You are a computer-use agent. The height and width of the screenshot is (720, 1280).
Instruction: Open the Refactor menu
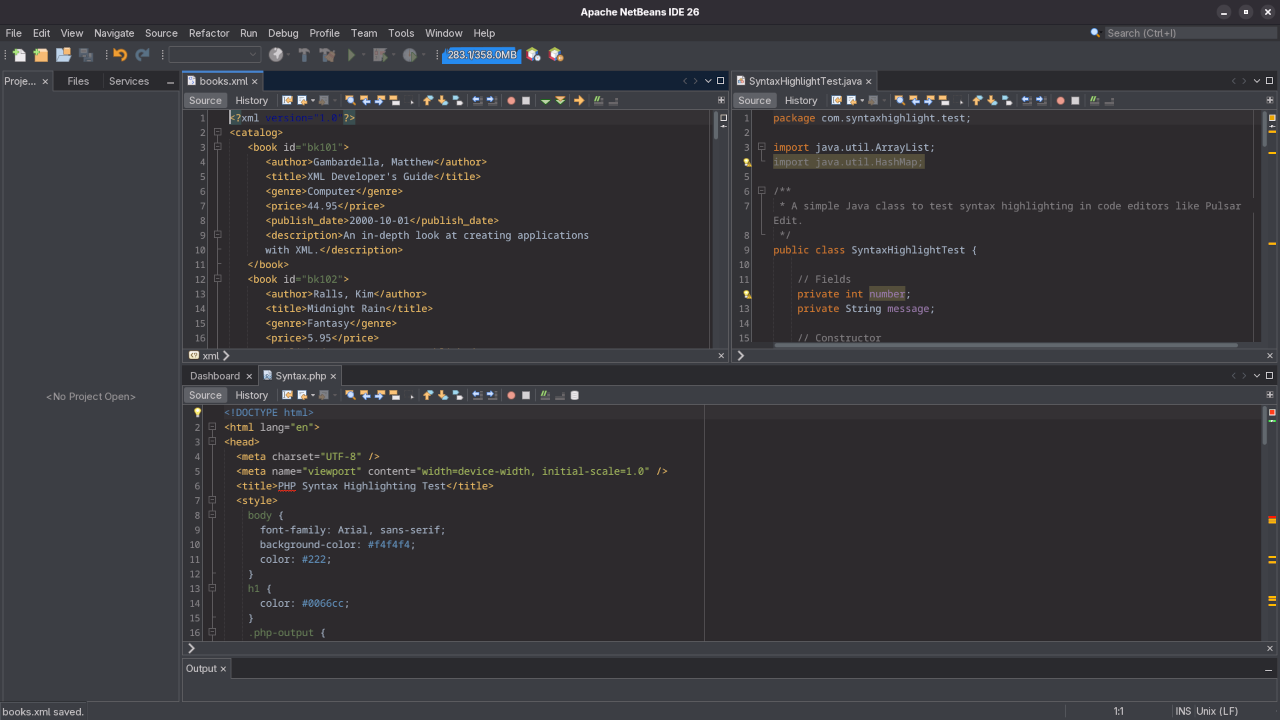(x=209, y=33)
